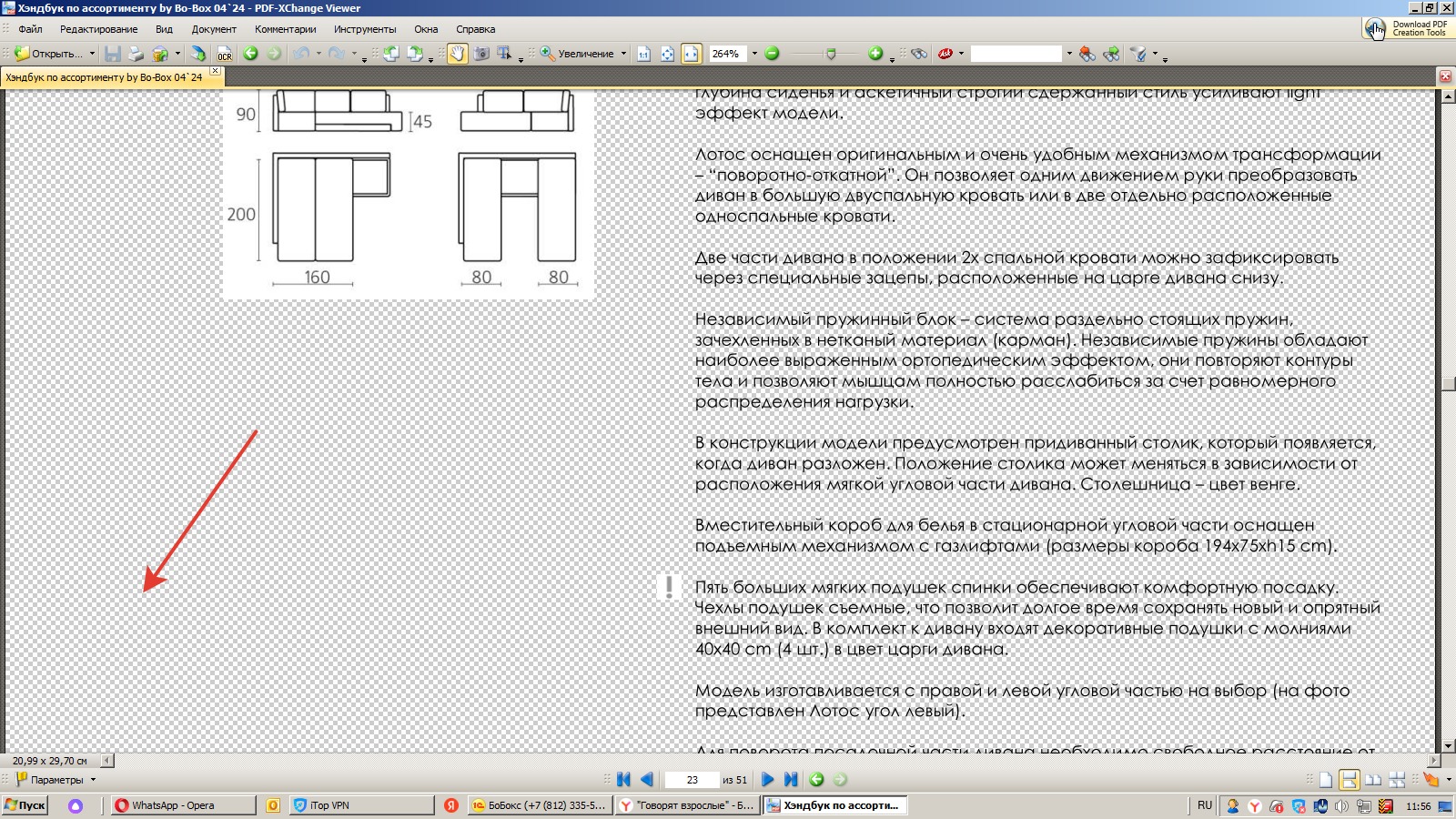
Task: Open the Редактирование menu
Action: coord(98,29)
